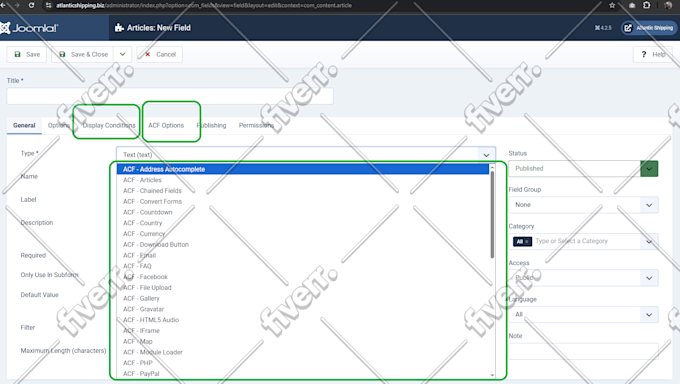This screenshot has height=384, width=680.
Task: Click the type list scroll down arrow
Action: click(492, 375)
